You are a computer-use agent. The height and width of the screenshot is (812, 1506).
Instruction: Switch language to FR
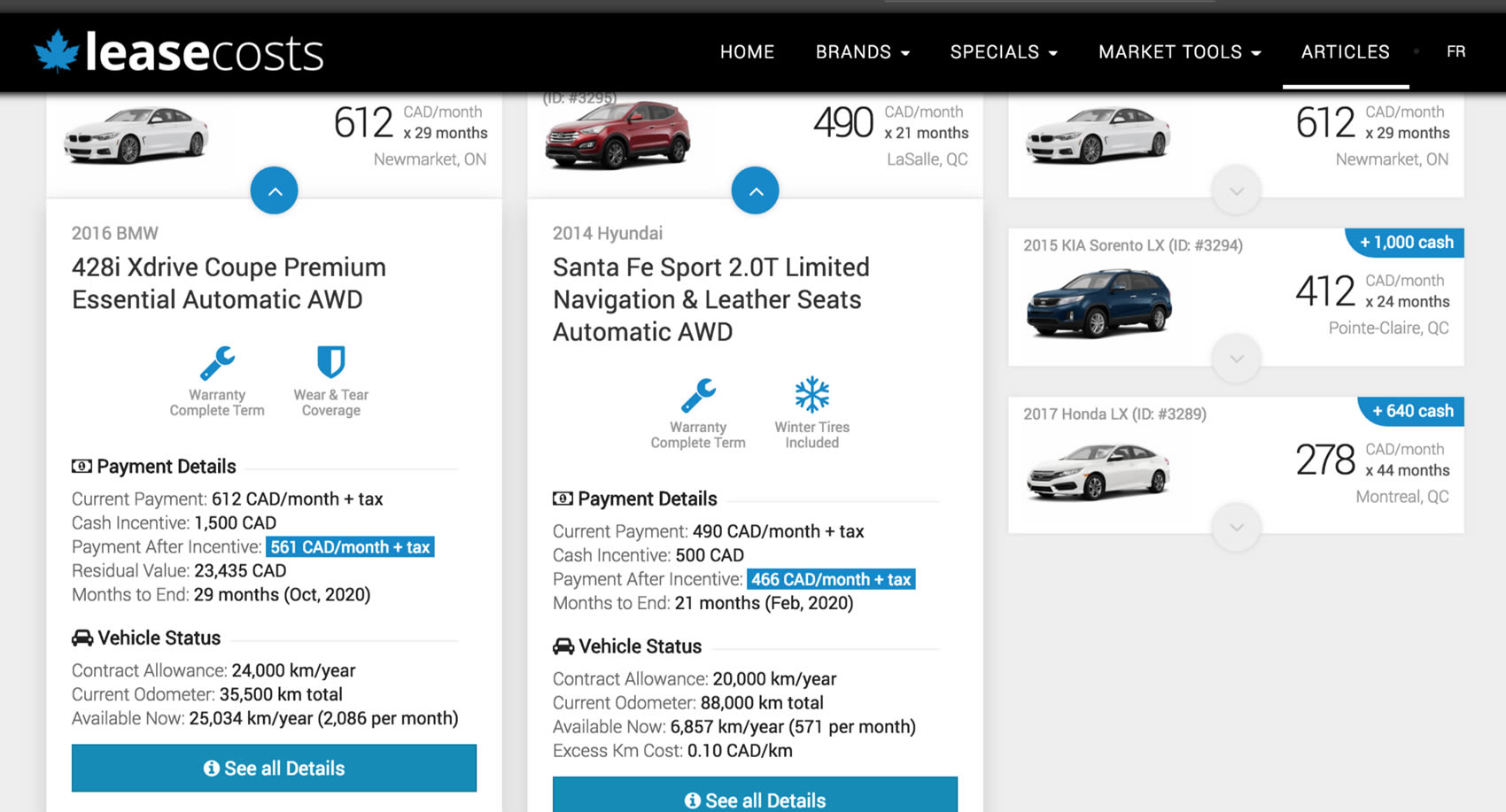pos(1456,52)
